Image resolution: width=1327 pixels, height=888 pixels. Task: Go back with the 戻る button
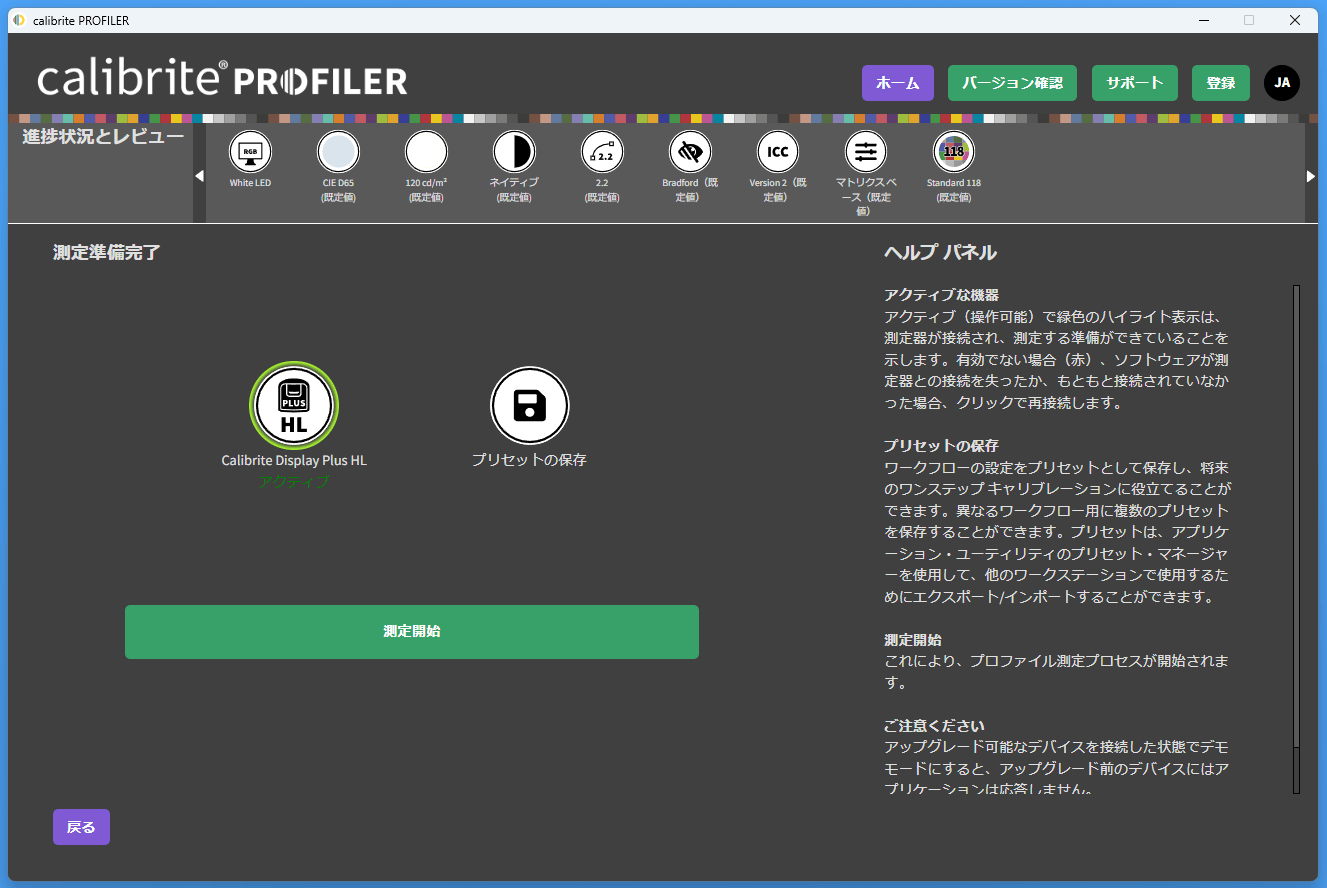(81, 827)
